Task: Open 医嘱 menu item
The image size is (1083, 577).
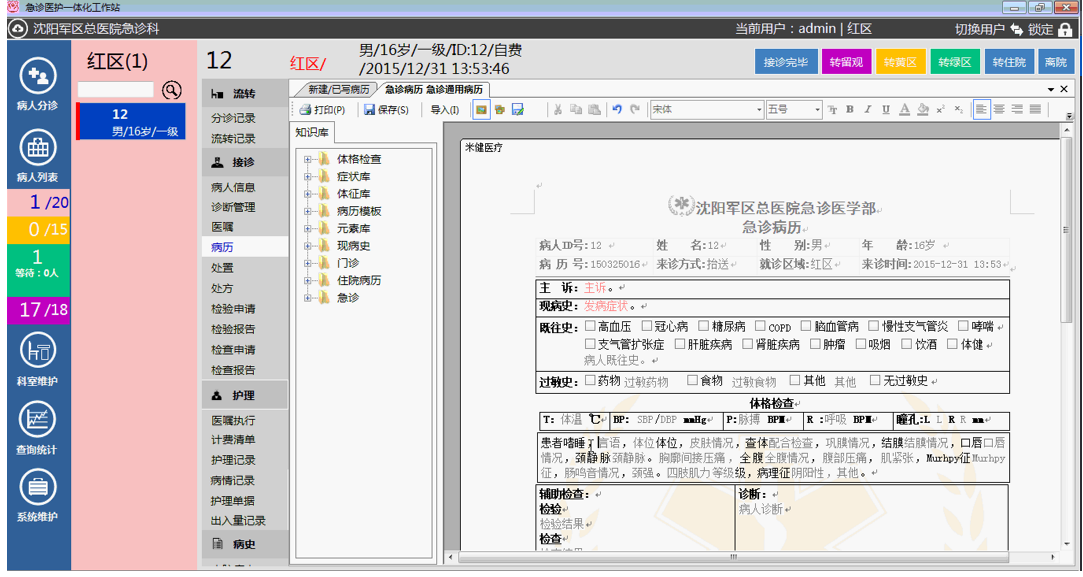Action: pos(222,227)
